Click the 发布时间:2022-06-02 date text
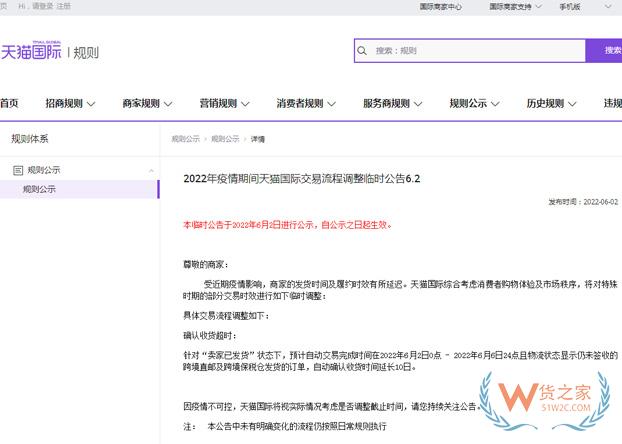622x444 pixels. pyautogui.click(x=583, y=202)
